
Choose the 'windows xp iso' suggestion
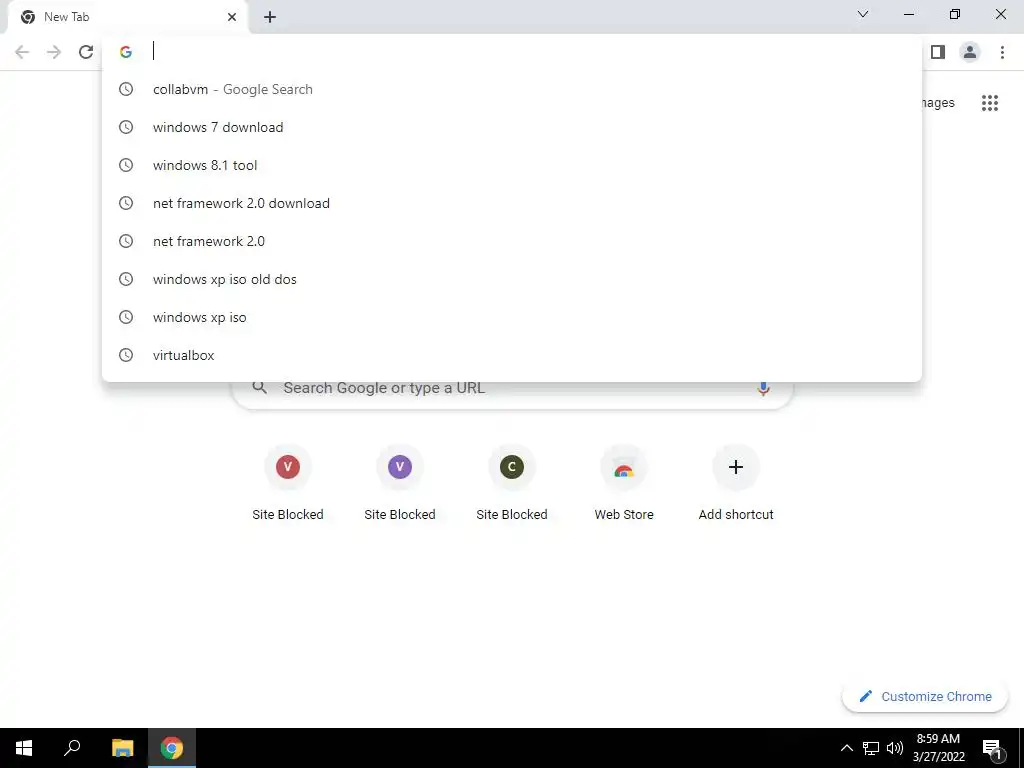click(x=512, y=317)
